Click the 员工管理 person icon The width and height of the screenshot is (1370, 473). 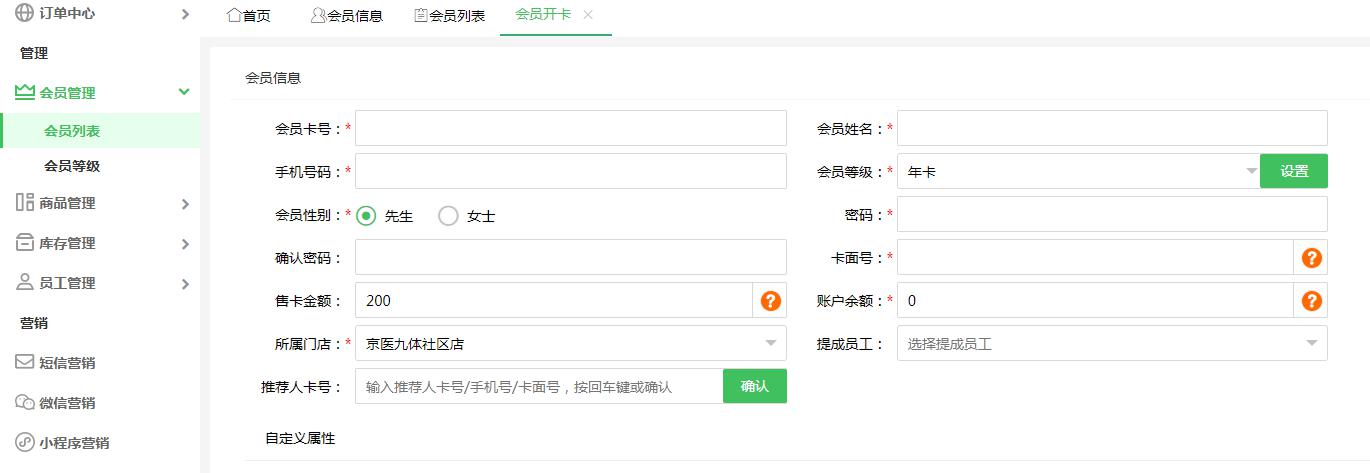click(25, 283)
